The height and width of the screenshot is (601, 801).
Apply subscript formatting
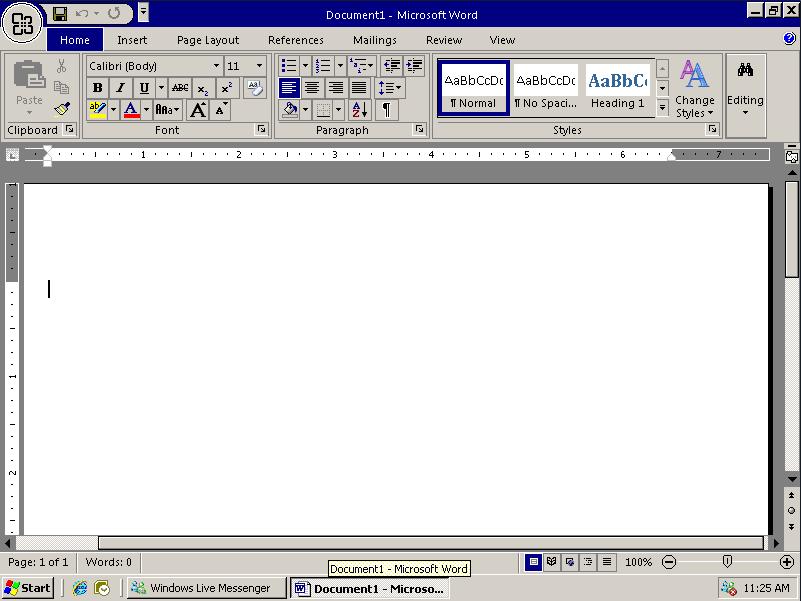pyautogui.click(x=203, y=87)
